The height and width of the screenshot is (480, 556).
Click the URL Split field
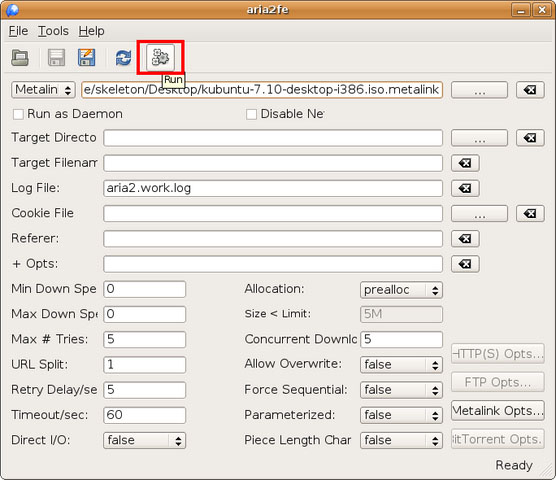(144, 365)
